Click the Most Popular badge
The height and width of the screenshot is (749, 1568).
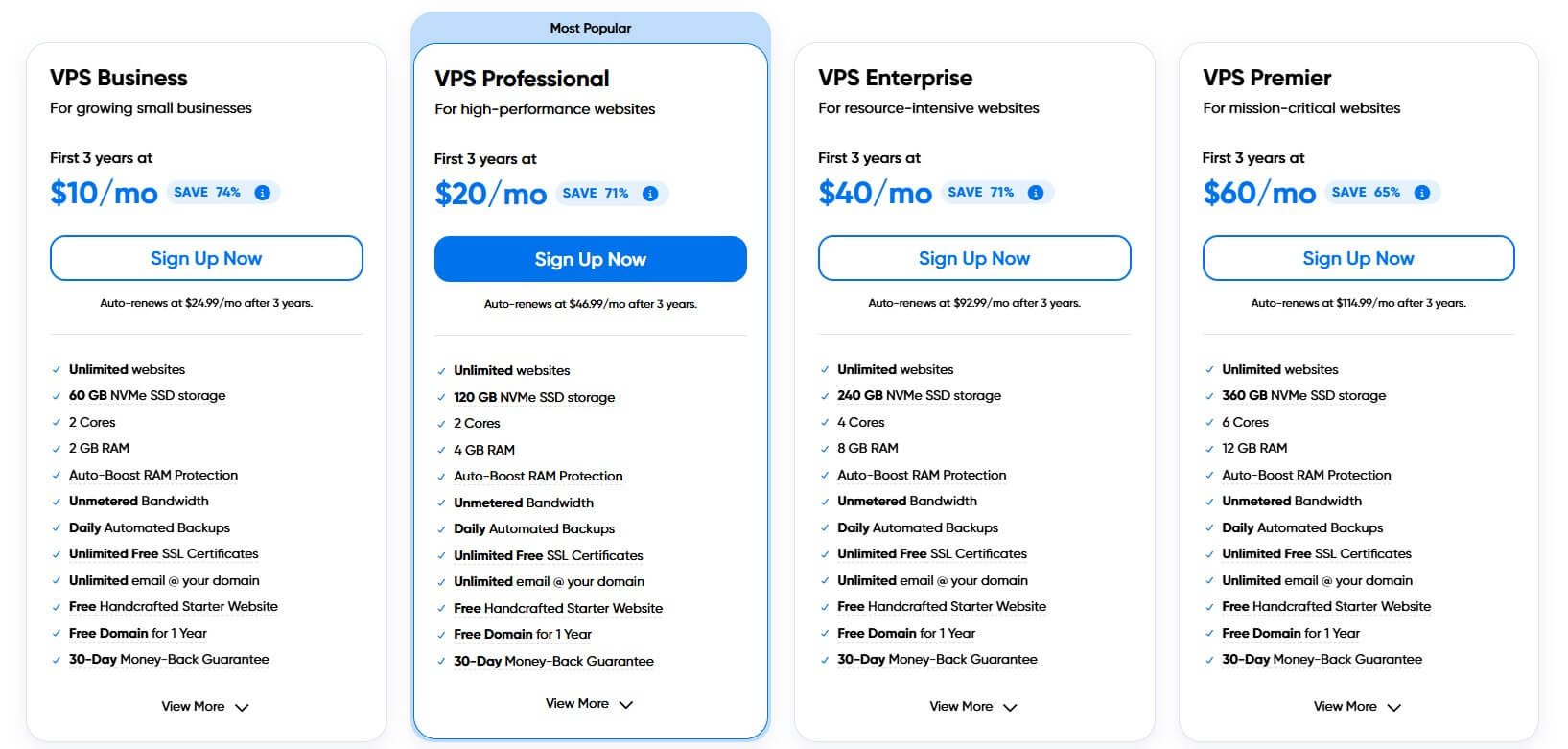(x=590, y=28)
